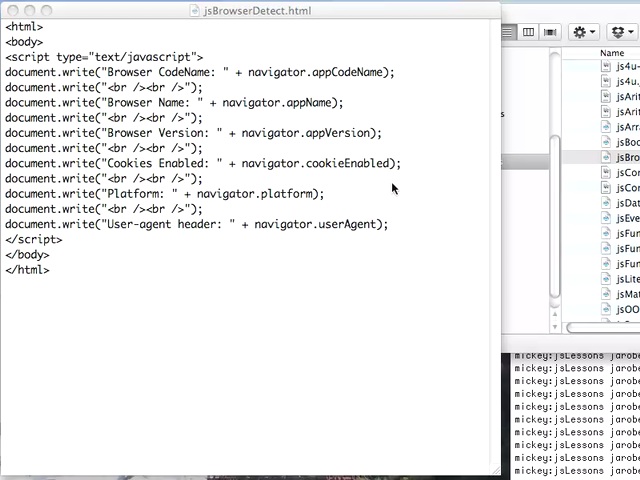Click the navigator.appCodeName code line
The width and height of the screenshot is (640, 480).
coord(200,72)
